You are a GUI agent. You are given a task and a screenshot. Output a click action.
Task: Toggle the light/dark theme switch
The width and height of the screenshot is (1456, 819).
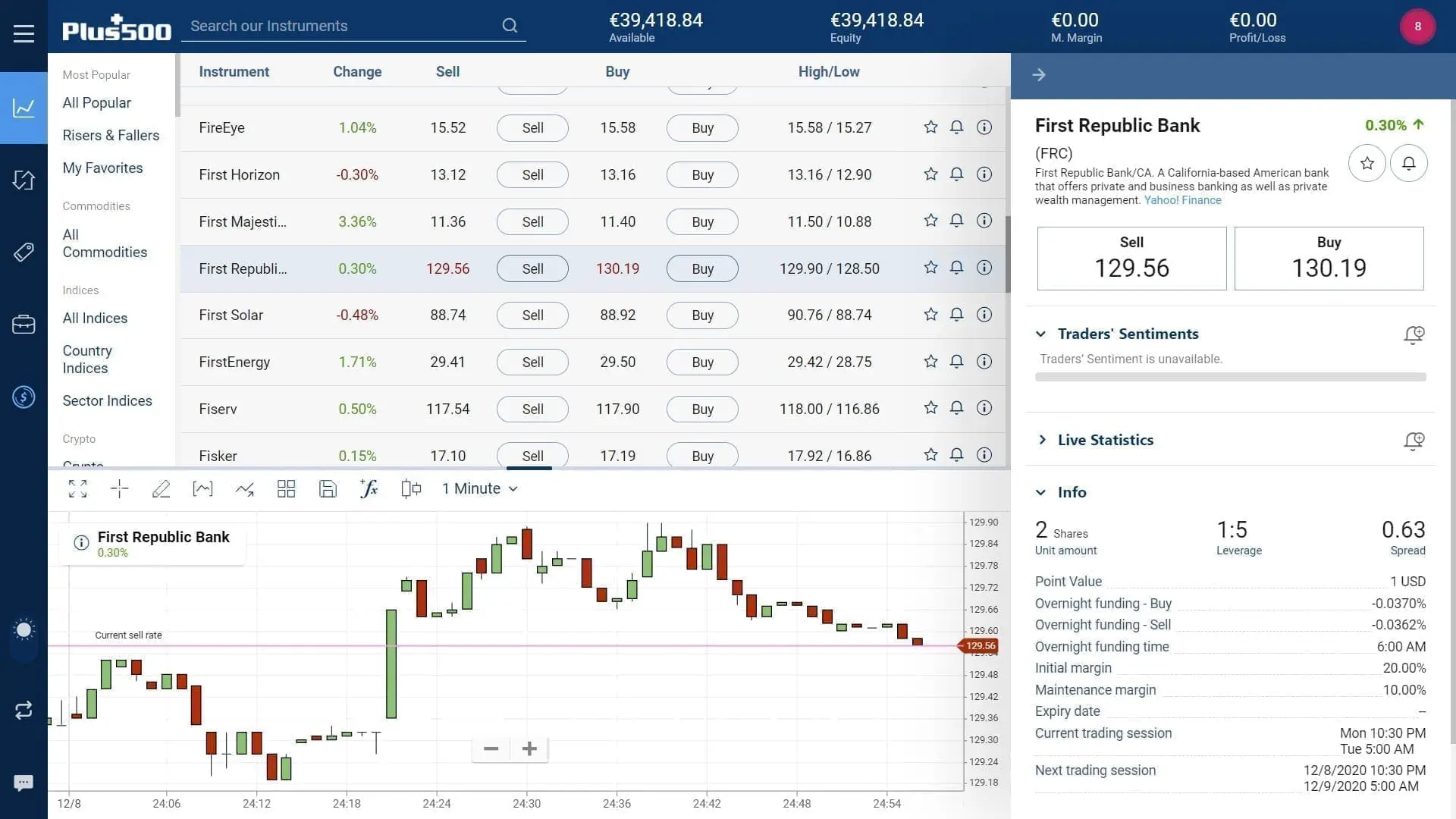[x=24, y=639]
